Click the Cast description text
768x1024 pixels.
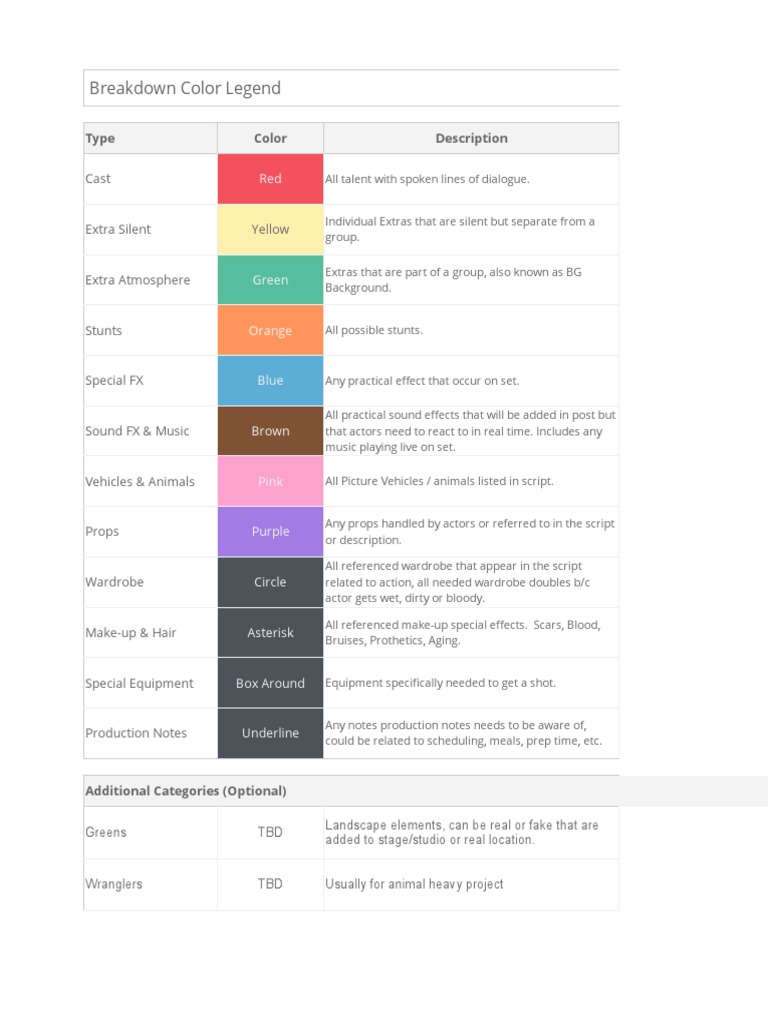coord(427,179)
